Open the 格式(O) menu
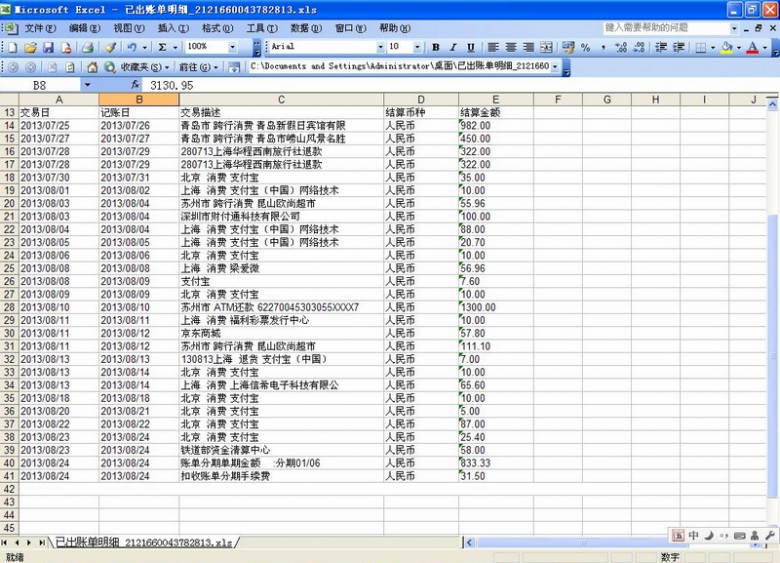The height and width of the screenshot is (563, 780). [217, 28]
